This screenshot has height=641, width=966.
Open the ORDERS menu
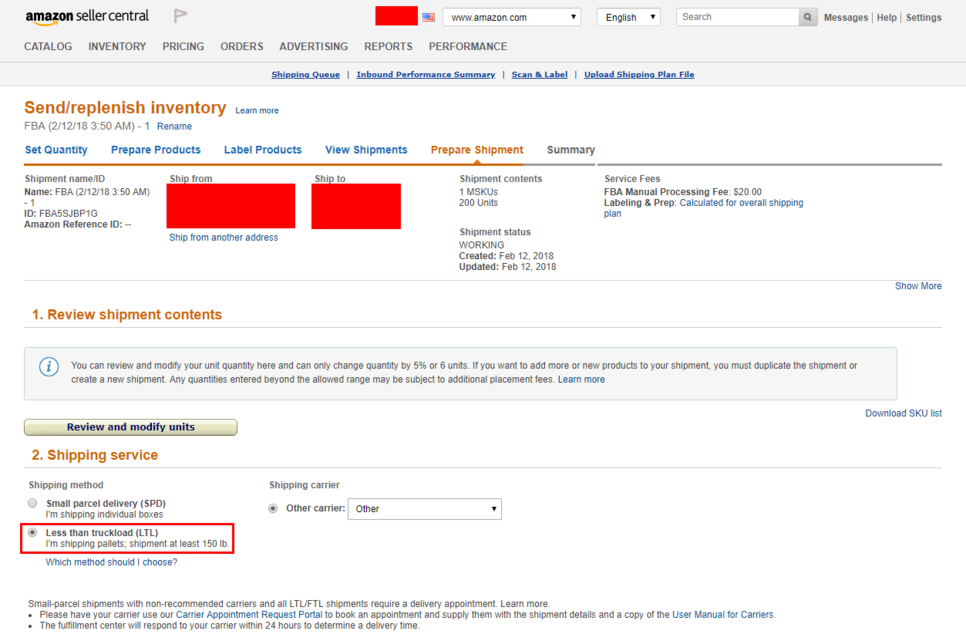point(242,46)
